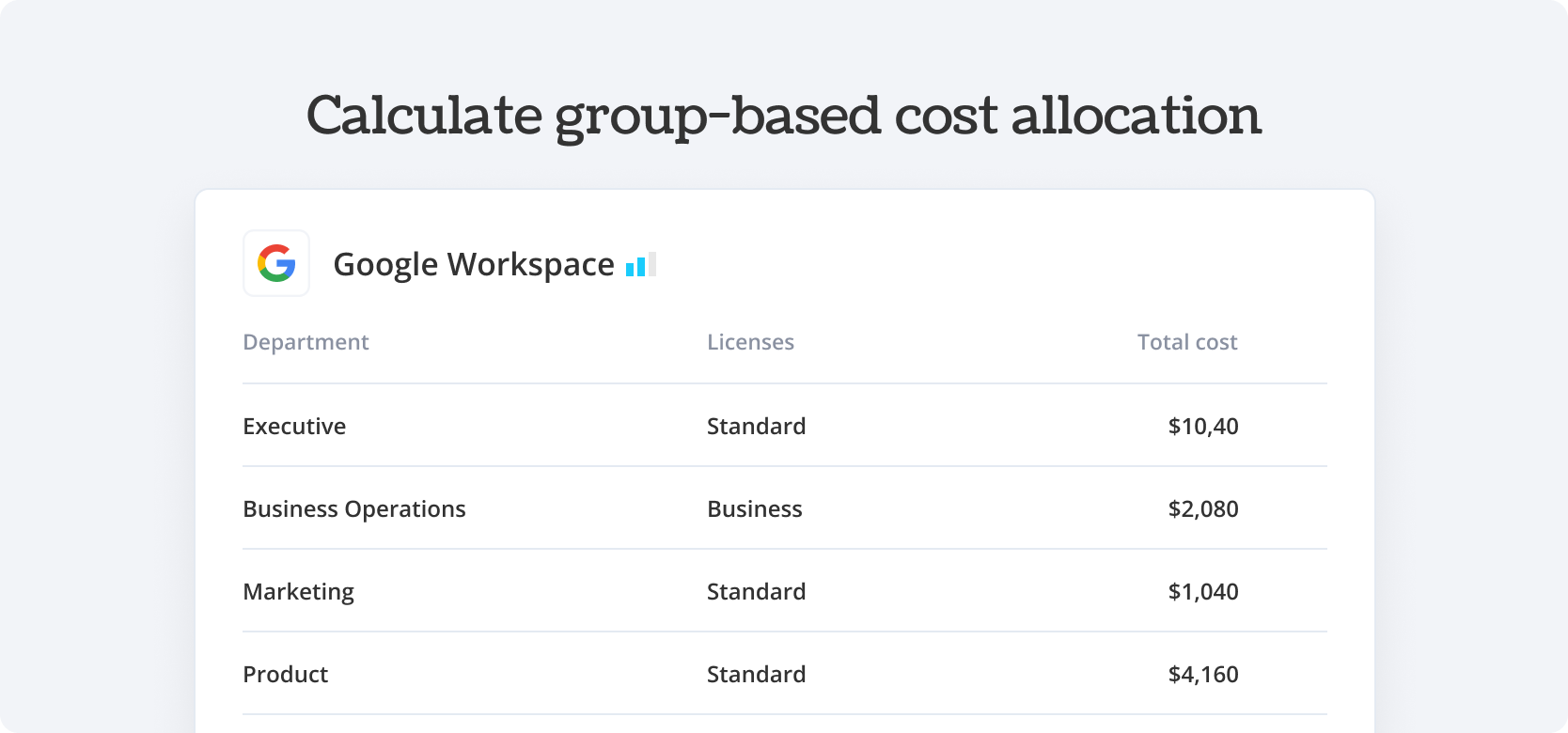Click the Google Workspace title
Viewport: 1568px width, 733px height.
point(474,265)
